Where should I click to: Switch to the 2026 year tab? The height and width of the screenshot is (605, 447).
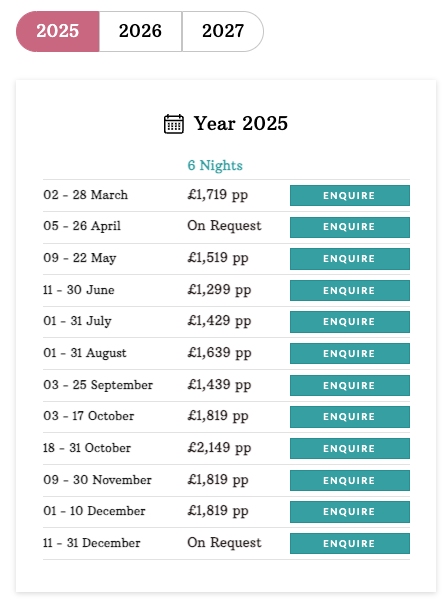[x=140, y=31]
